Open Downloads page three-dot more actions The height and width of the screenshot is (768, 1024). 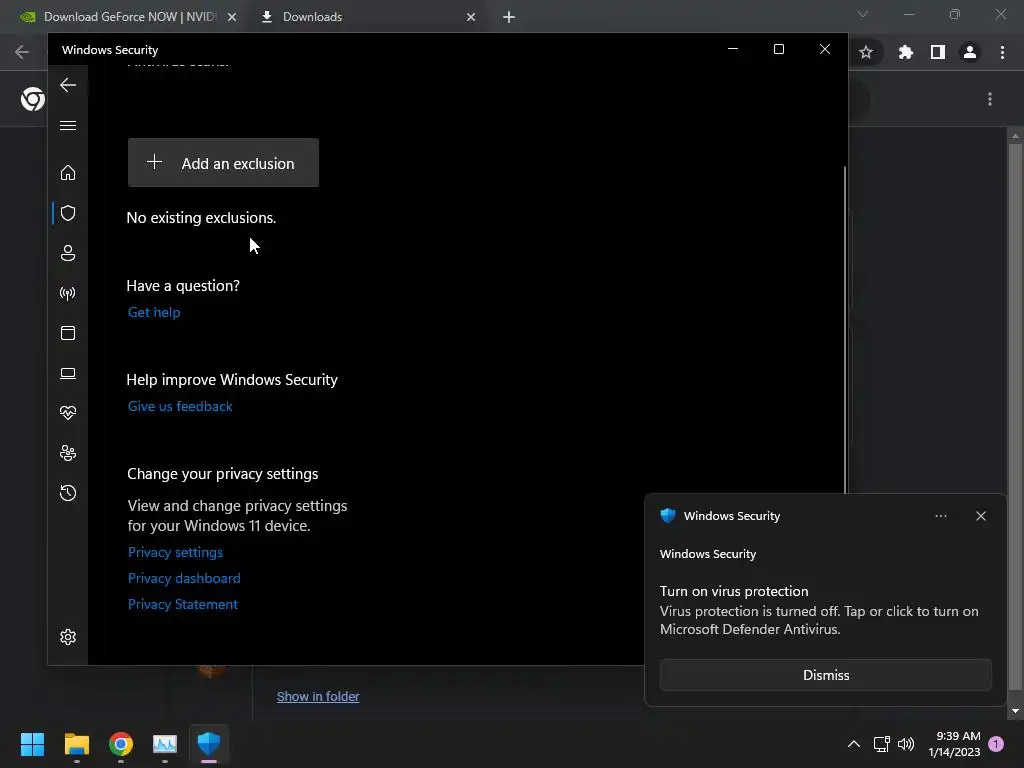pyautogui.click(x=990, y=99)
